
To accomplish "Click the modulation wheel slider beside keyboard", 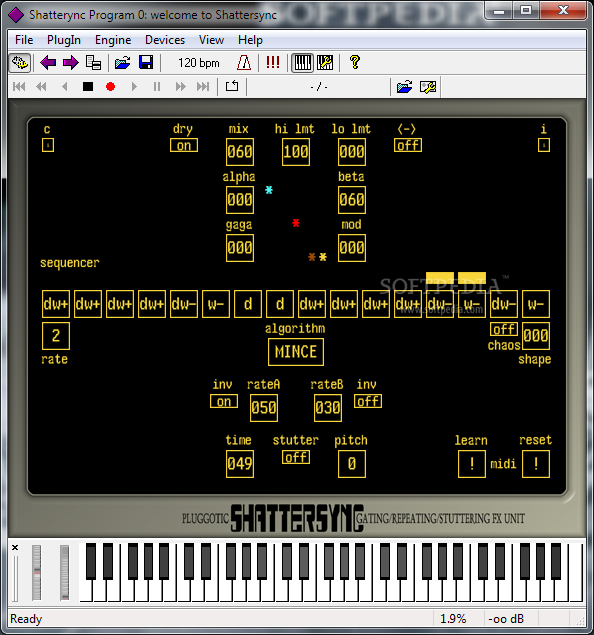I will pos(64,573).
